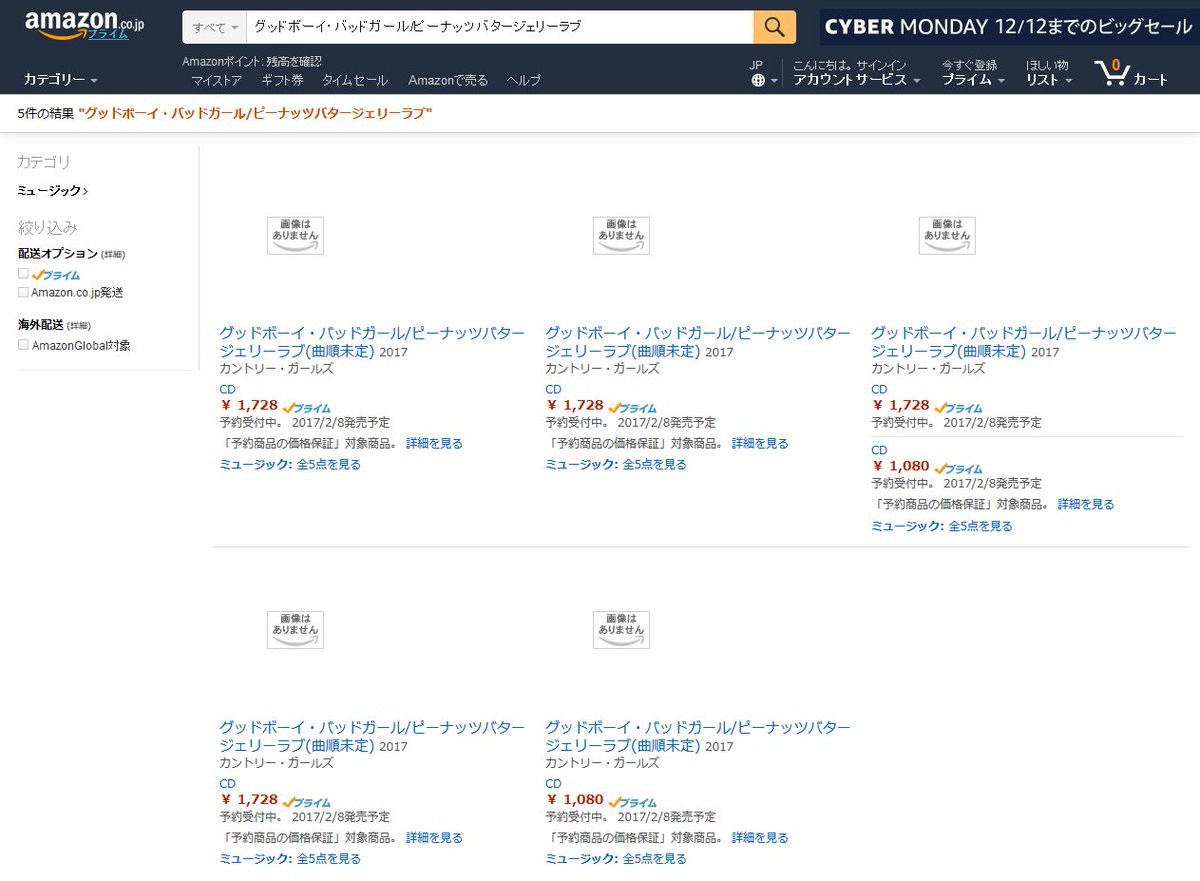The width and height of the screenshot is (1200, 881).
Task: Click the JP globe language selector
Action: point(764,73)
